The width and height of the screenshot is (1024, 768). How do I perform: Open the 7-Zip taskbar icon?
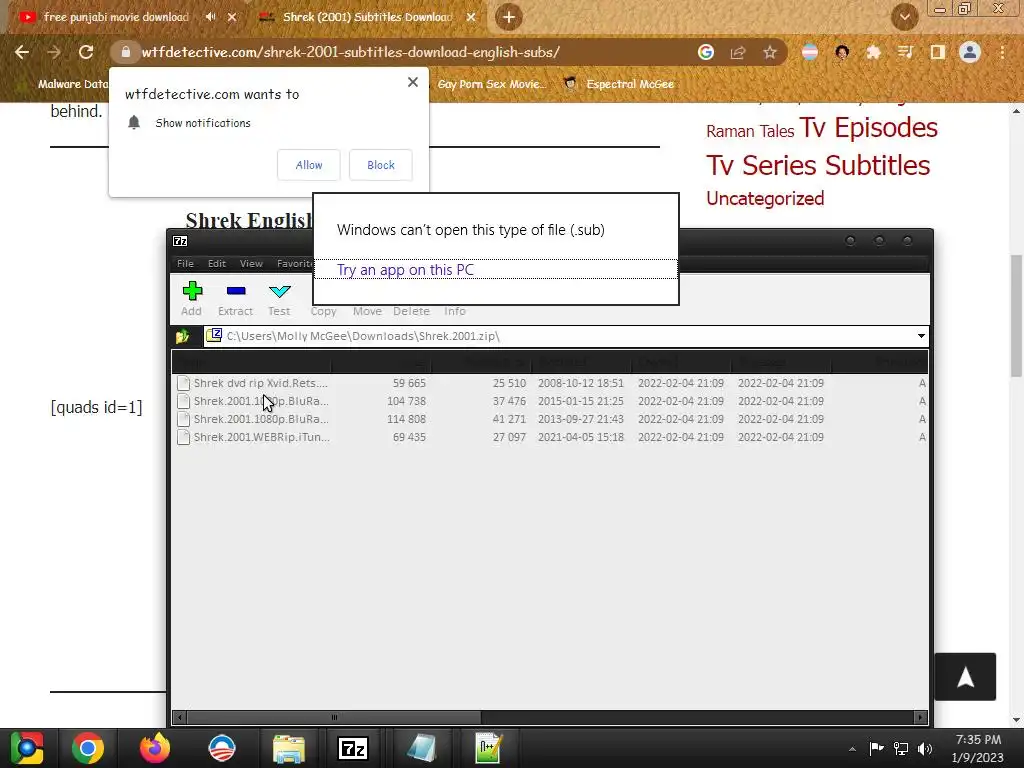(353, 748)
